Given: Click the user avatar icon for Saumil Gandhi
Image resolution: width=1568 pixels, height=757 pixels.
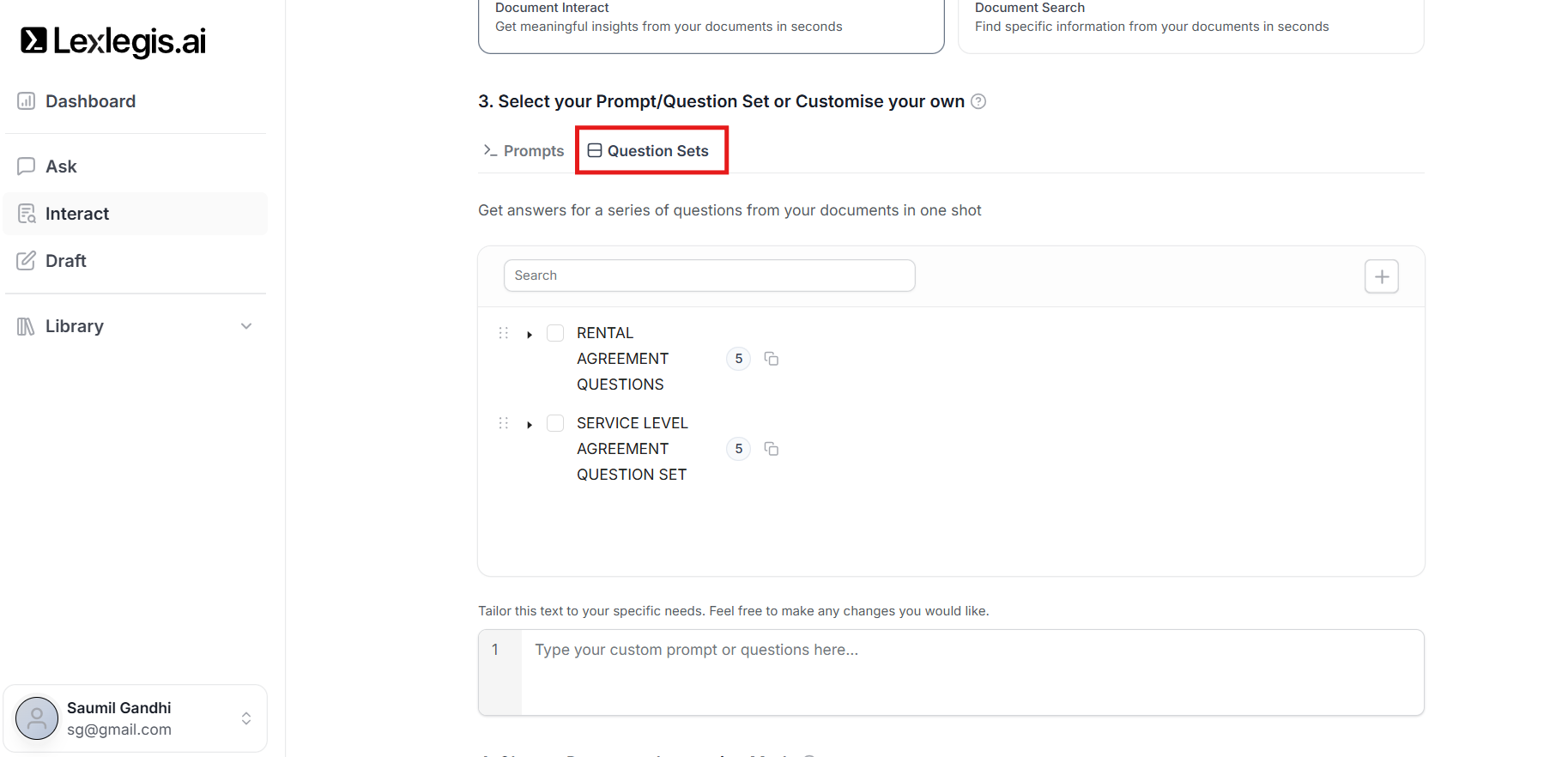Looking at the screenshot, I should point(37,718).
